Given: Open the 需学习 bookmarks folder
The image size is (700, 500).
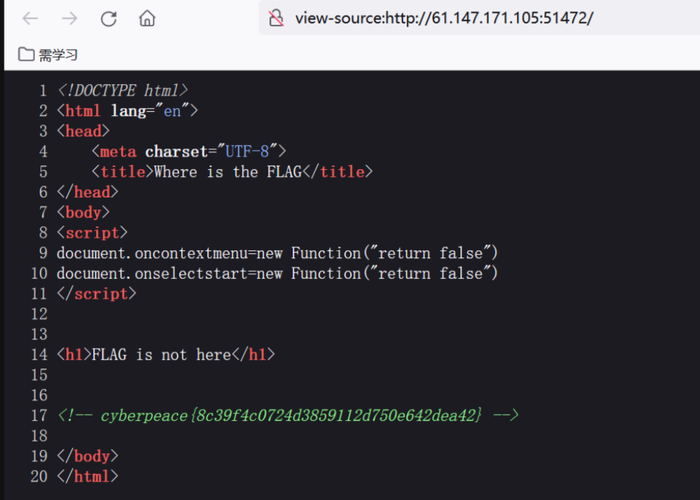Looking at the screenshot, I should click(48, 54).
